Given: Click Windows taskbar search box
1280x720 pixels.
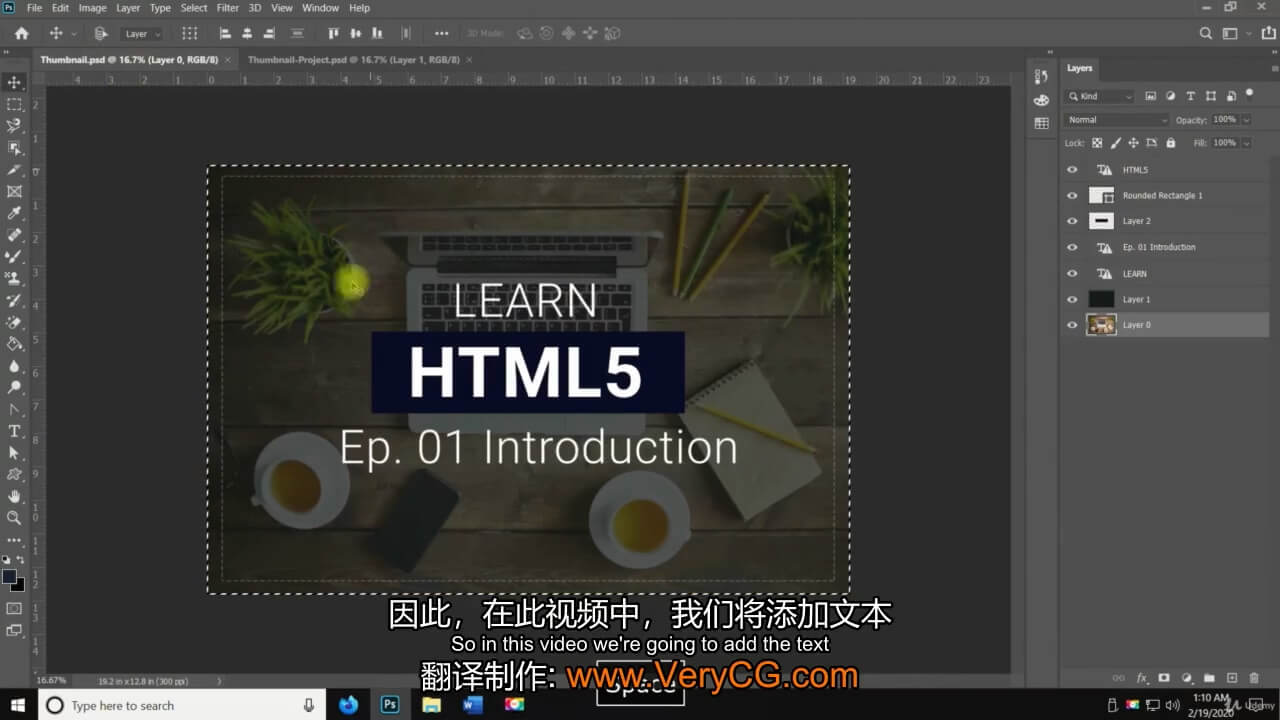Looking at the screenshot, I should pos(183,705).
